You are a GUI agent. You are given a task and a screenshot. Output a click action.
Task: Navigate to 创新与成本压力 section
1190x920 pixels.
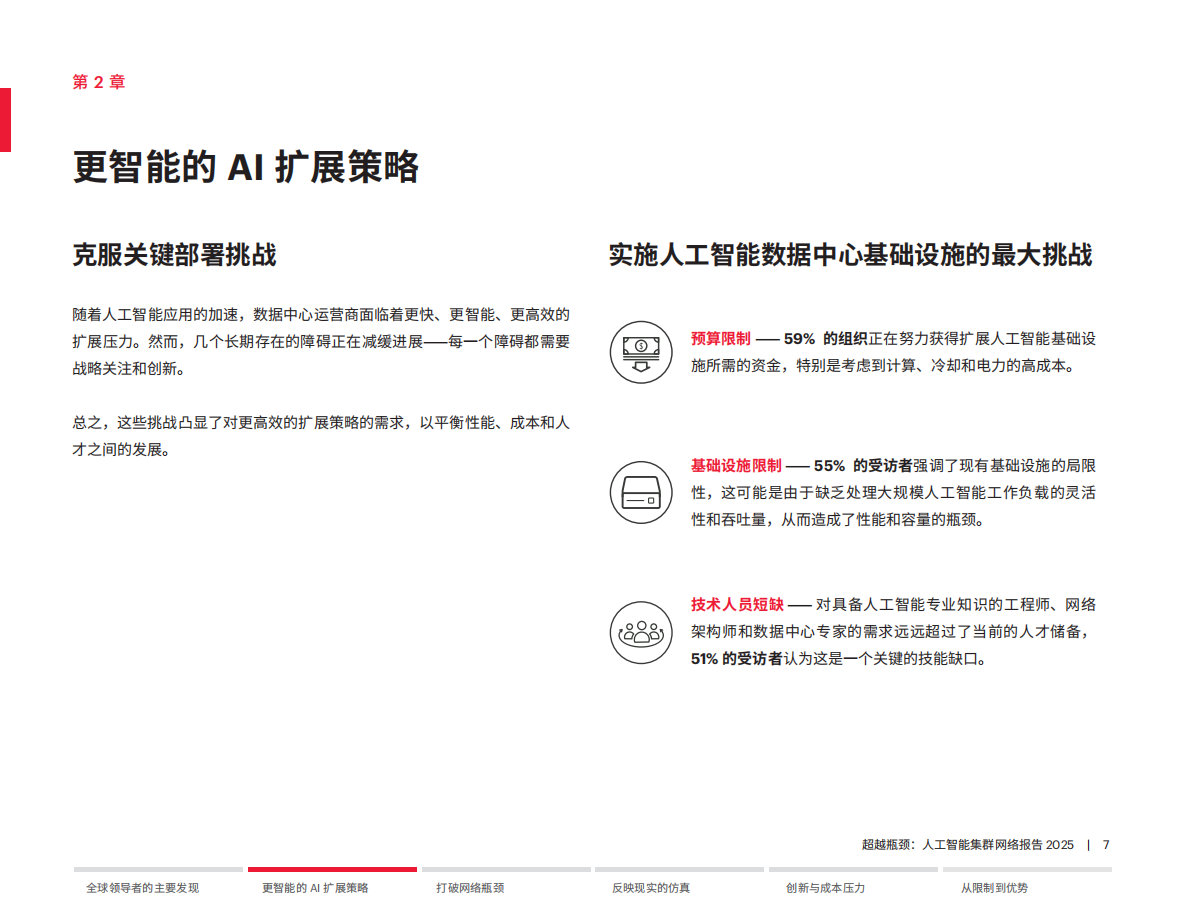823,887
